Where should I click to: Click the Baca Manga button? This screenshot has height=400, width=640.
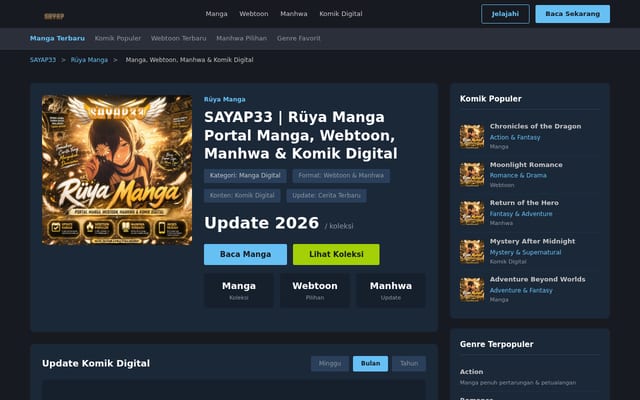245,254
